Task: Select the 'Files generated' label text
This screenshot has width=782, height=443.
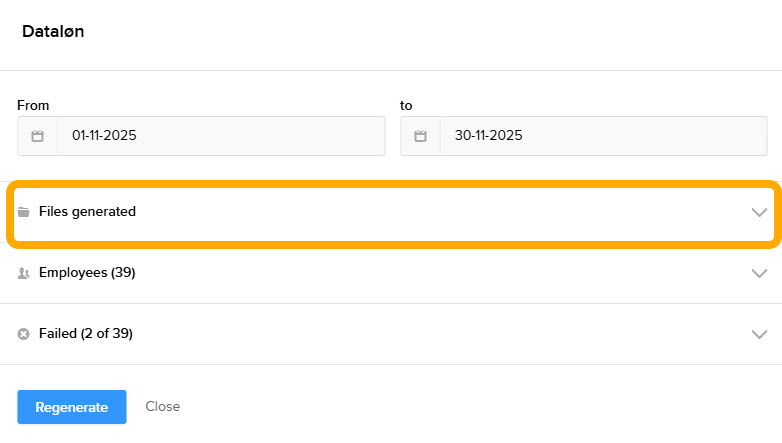Action: point(87,212)
